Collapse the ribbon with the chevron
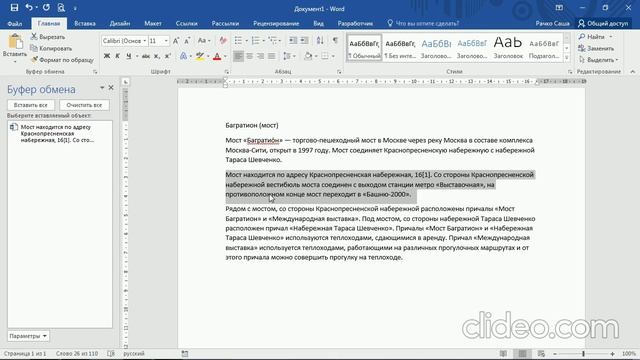The height and width of the screenshot is (360, 640). [x=632, y=71]
